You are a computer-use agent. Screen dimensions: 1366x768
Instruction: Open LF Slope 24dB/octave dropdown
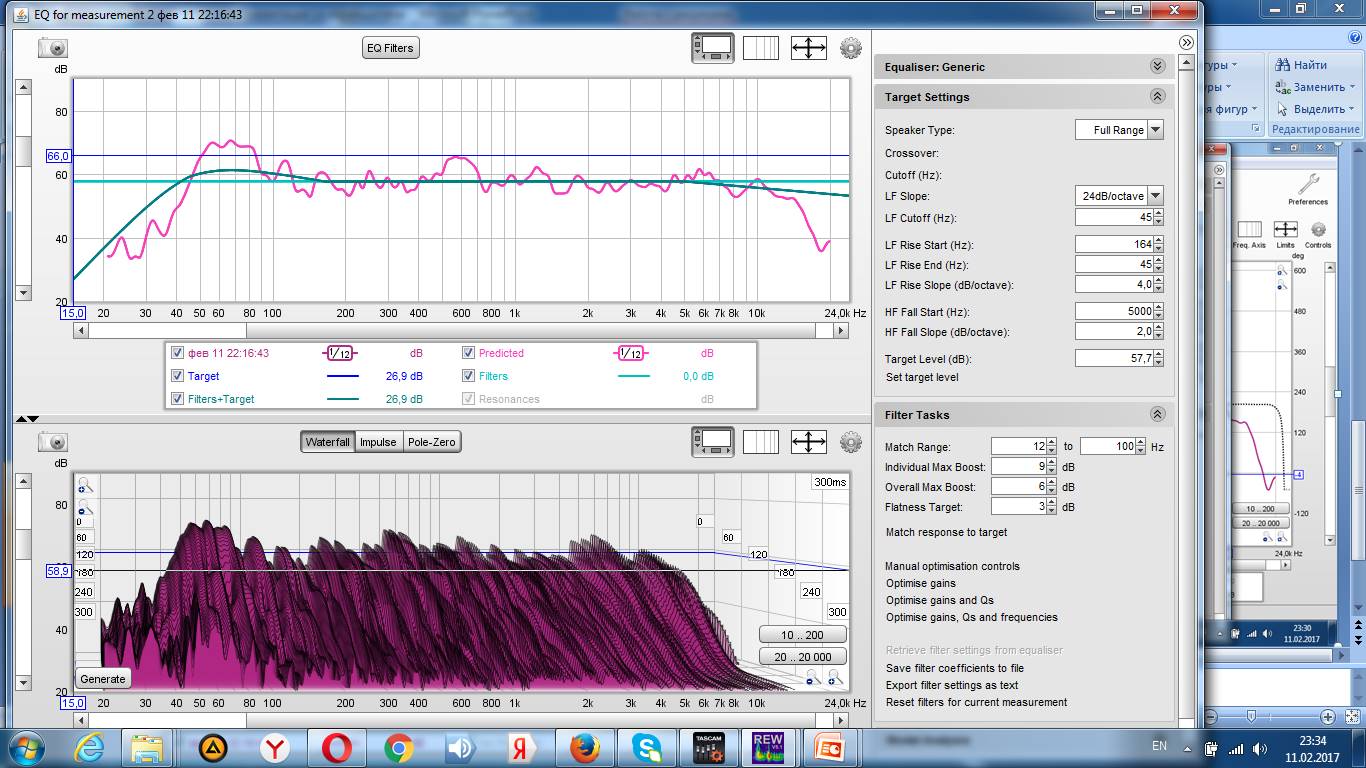pos(1155,196)
